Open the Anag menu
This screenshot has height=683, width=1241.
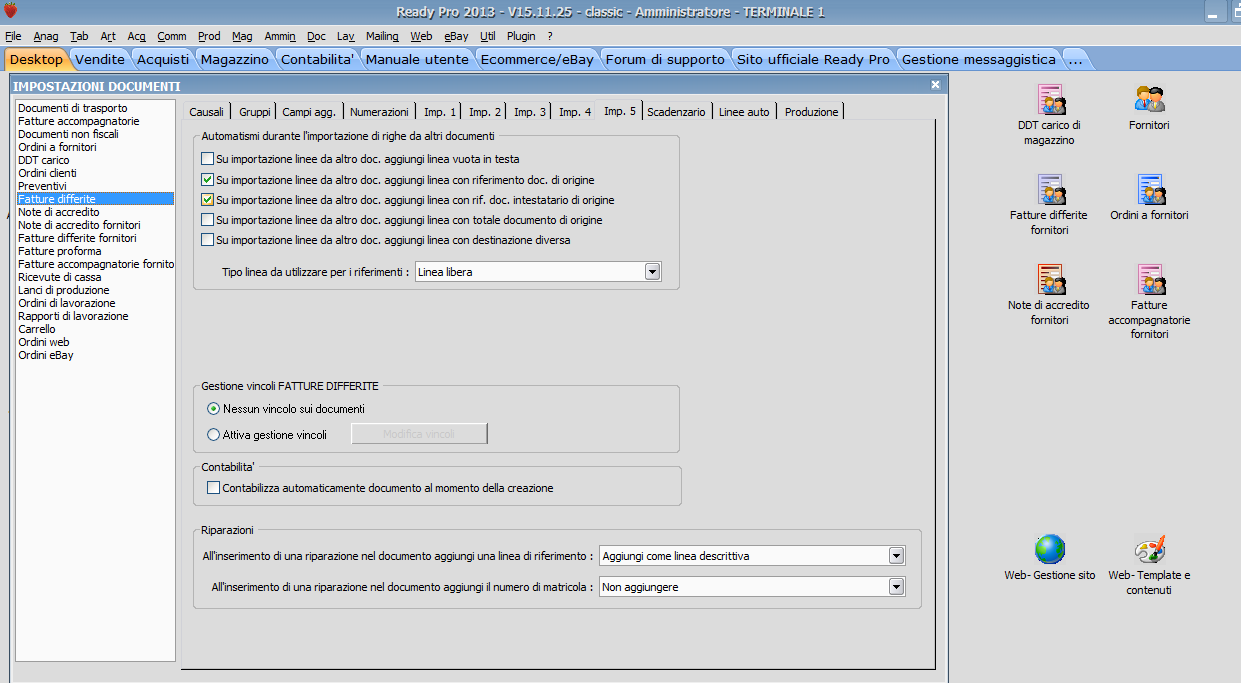[x=46, y=36]
